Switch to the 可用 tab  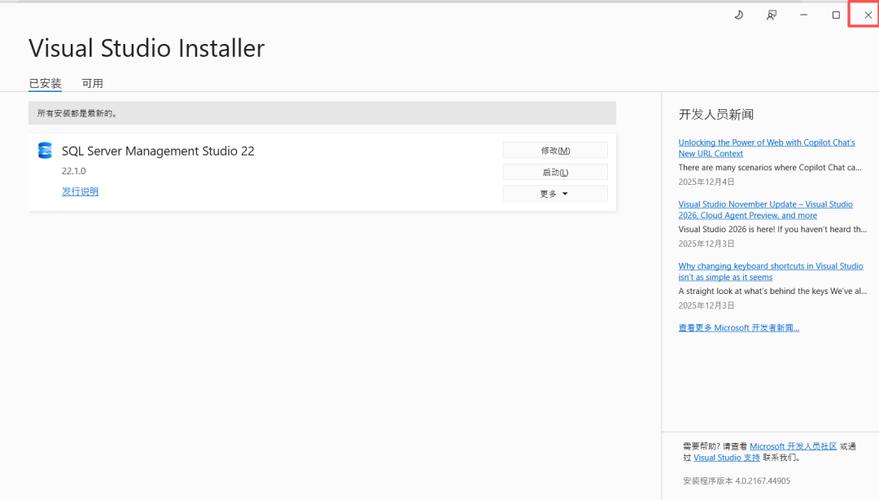[92, 84]
